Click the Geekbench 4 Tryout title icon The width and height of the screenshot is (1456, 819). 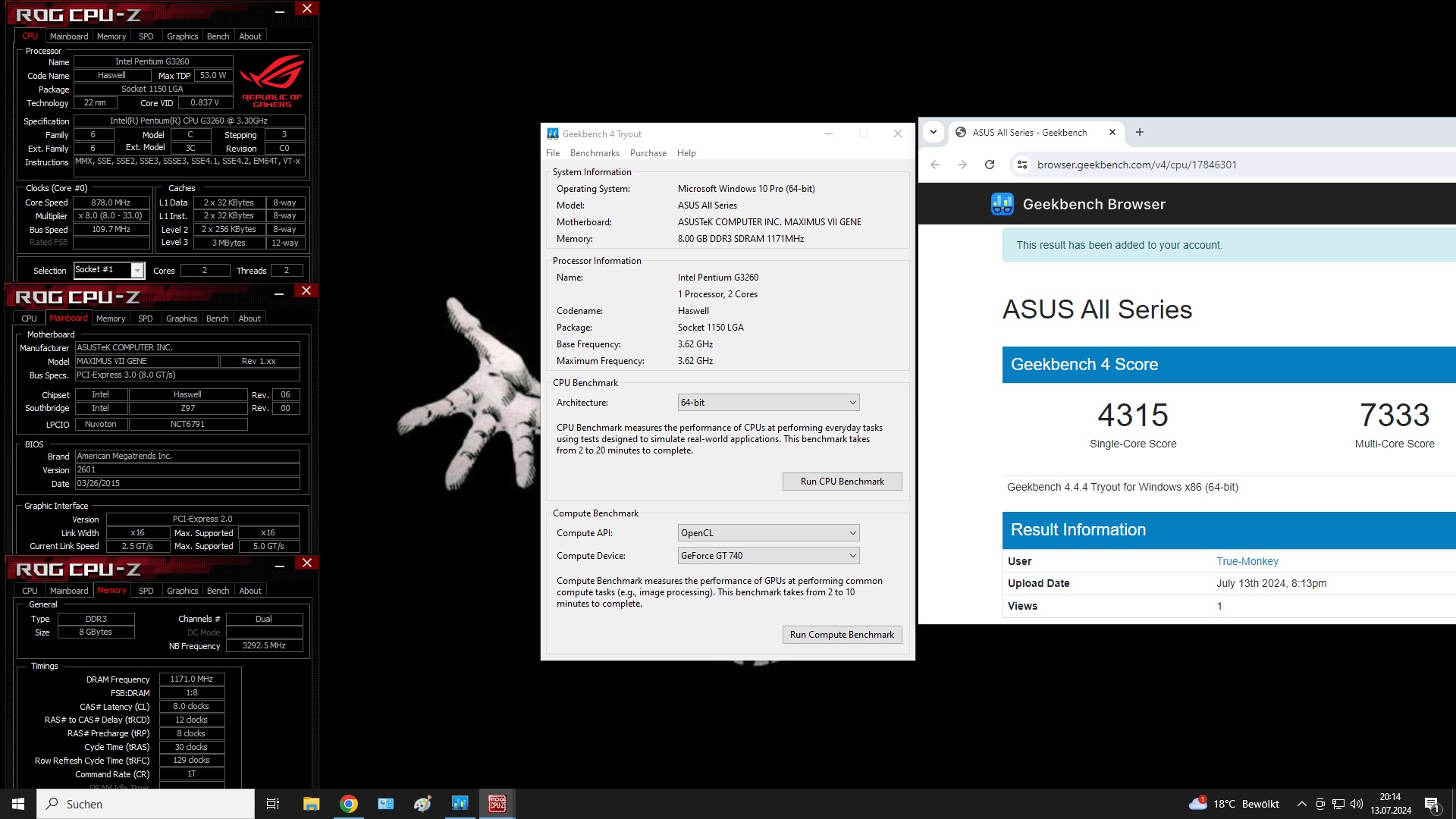coord(553,133)
